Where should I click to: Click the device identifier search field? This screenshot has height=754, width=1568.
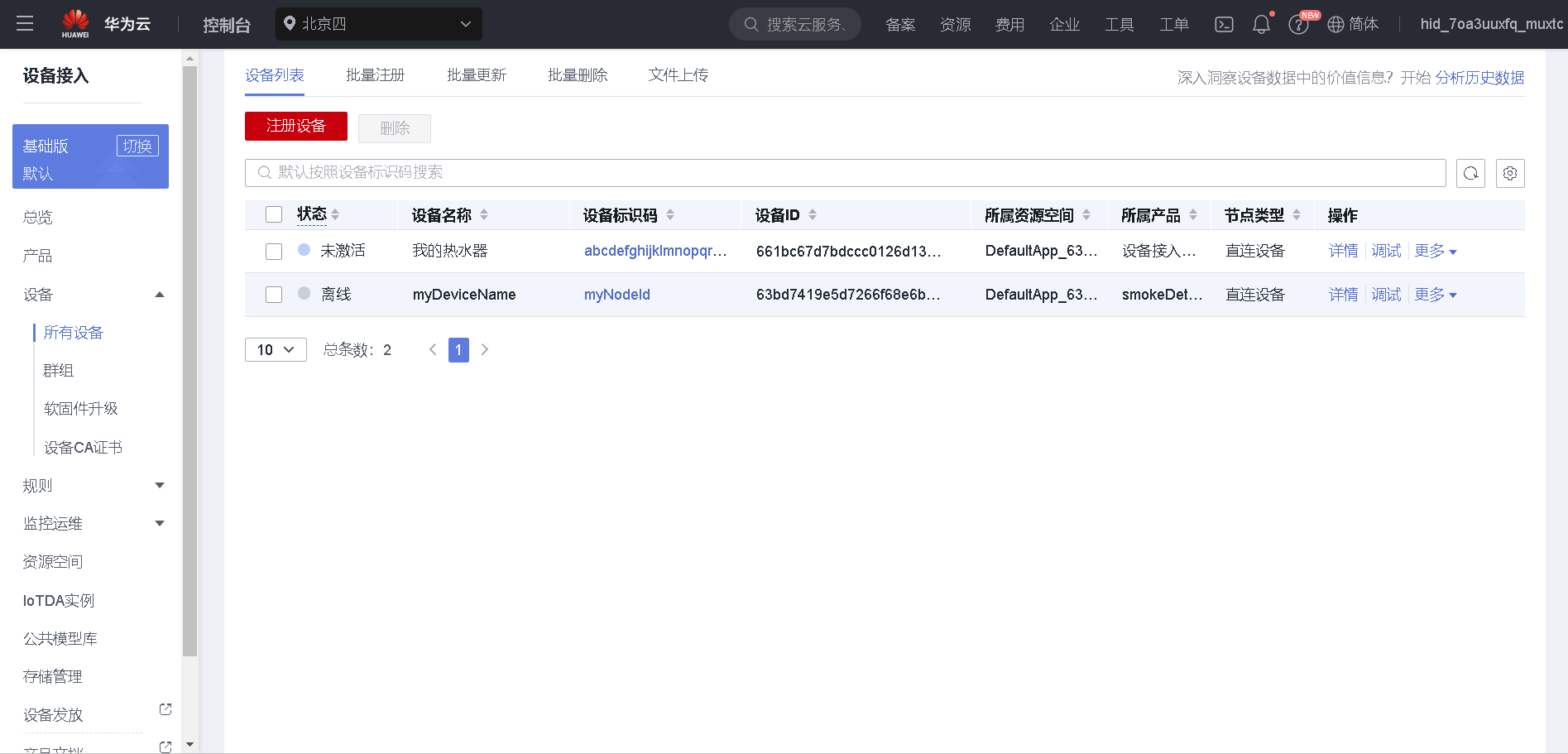[x=846, y=173]
